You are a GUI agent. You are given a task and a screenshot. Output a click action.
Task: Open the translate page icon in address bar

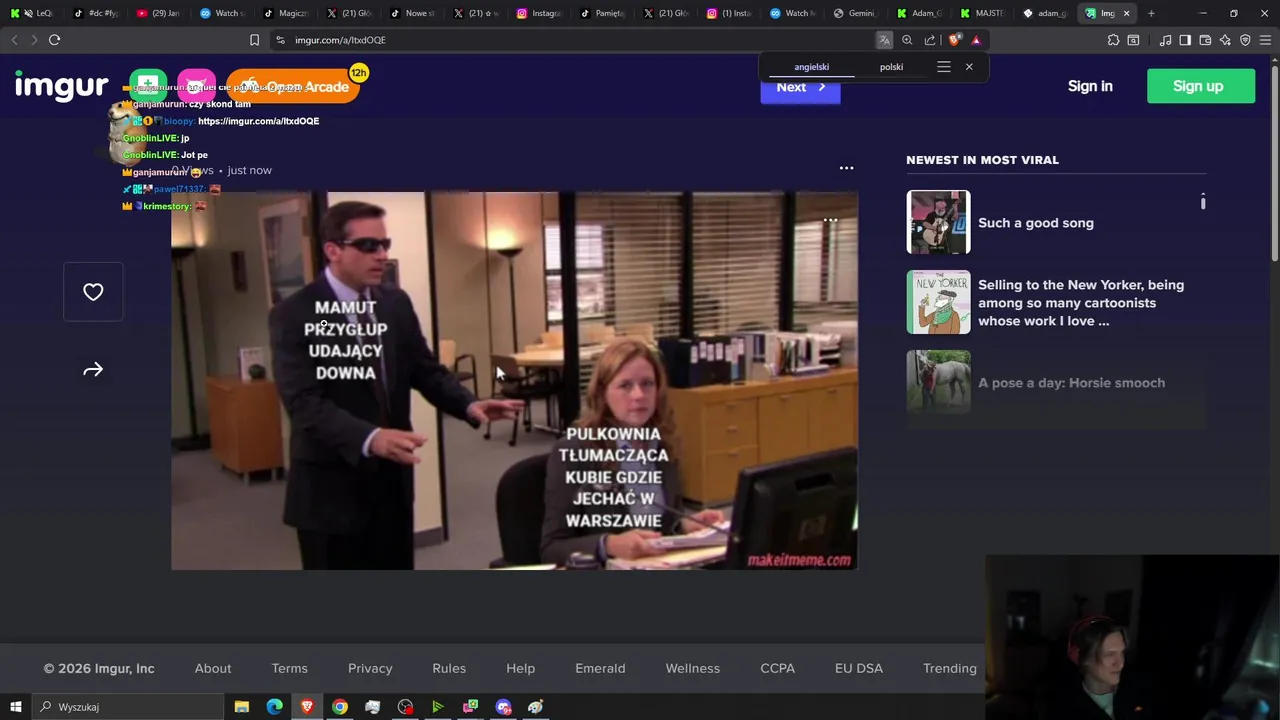(884, 40)
